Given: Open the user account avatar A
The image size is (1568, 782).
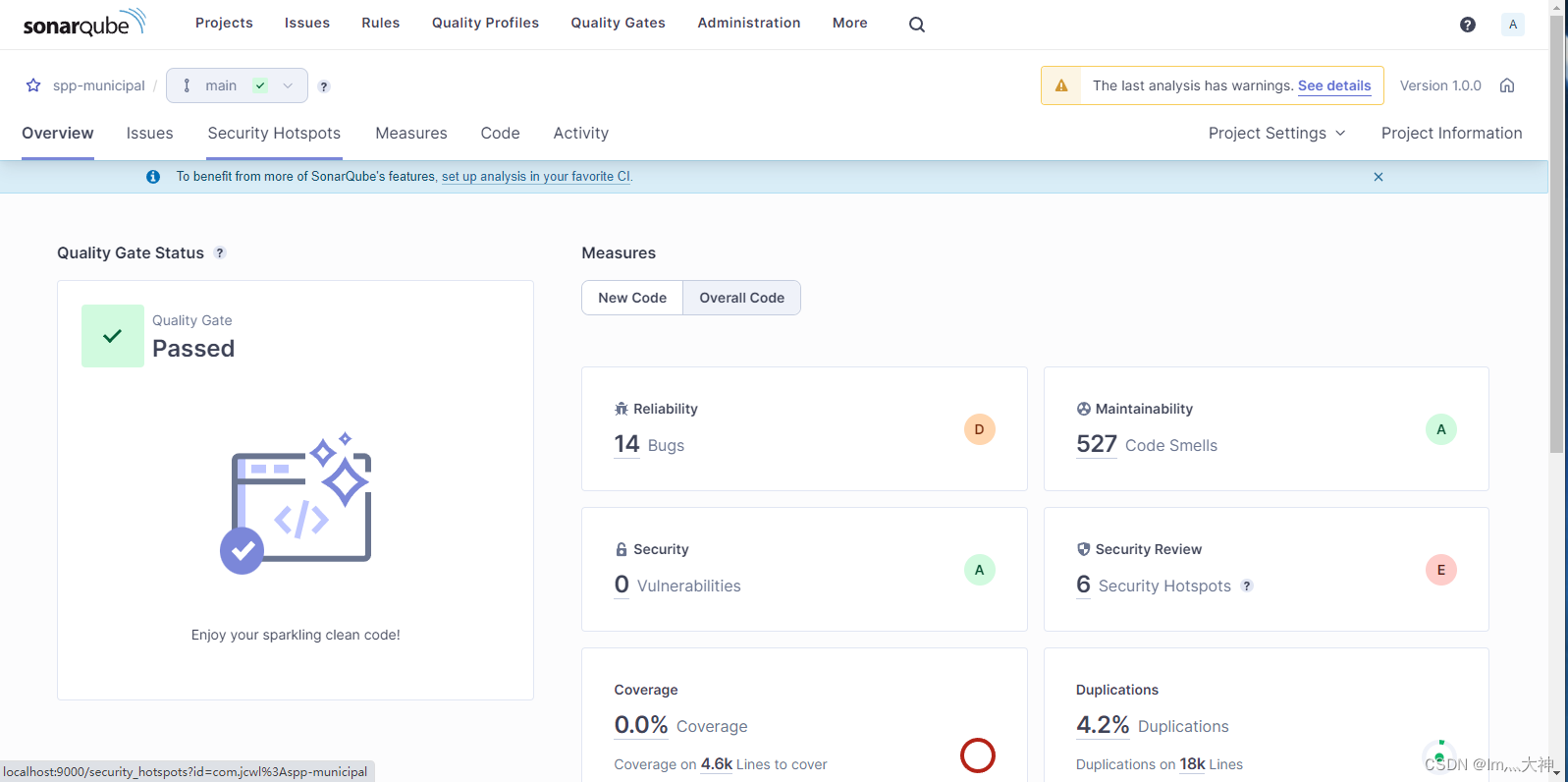Looking at the screenshot, I should pos(1513,25).
